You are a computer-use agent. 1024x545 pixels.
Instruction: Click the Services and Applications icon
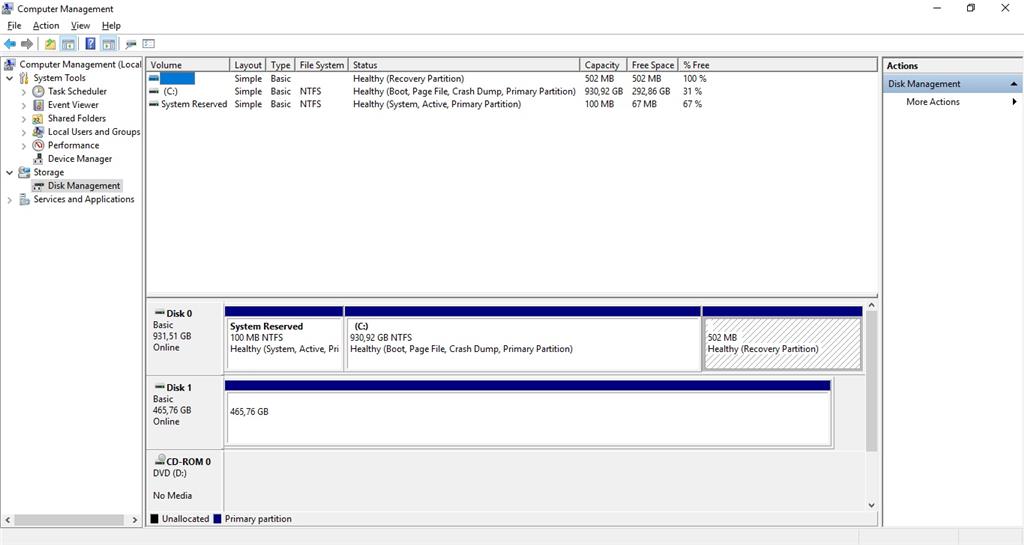click(x=24, y=199)
